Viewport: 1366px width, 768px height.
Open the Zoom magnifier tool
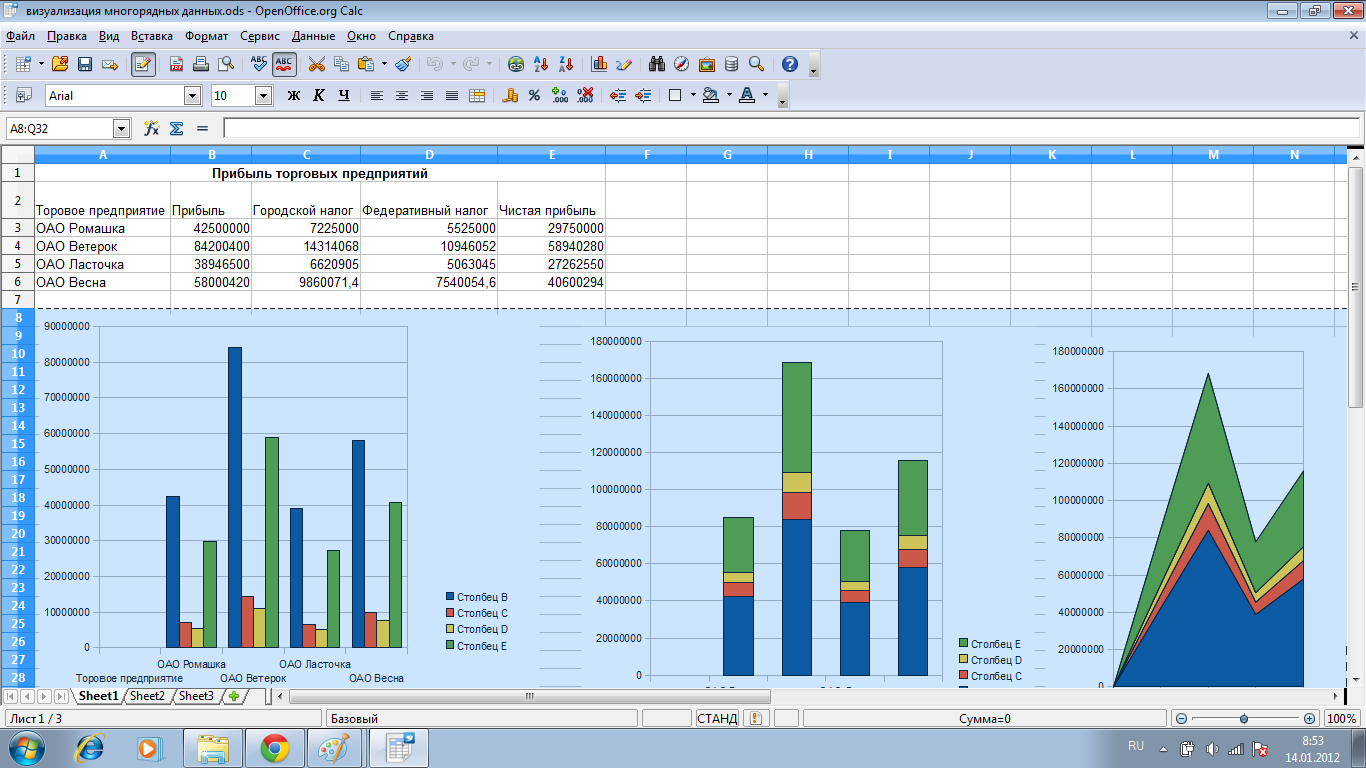[x=757, y=64]
